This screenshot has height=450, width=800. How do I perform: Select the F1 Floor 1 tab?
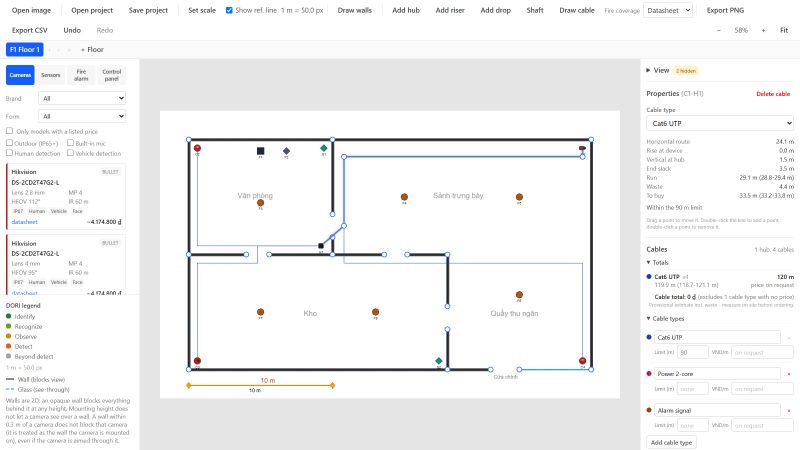(x=24, y=49)
